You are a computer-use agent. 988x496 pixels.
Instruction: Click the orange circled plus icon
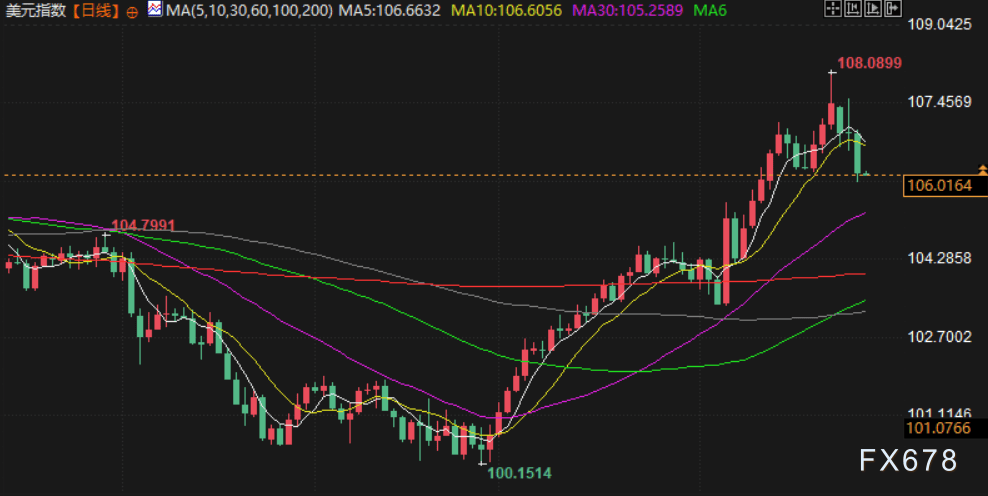(x=132, y=12)
